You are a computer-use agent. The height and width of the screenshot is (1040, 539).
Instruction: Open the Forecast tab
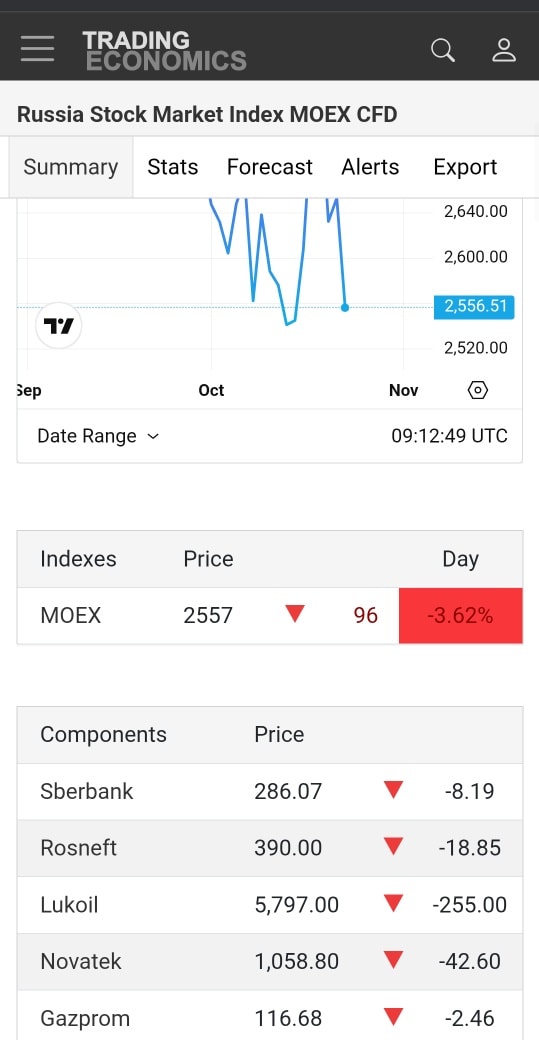[269, 167]
